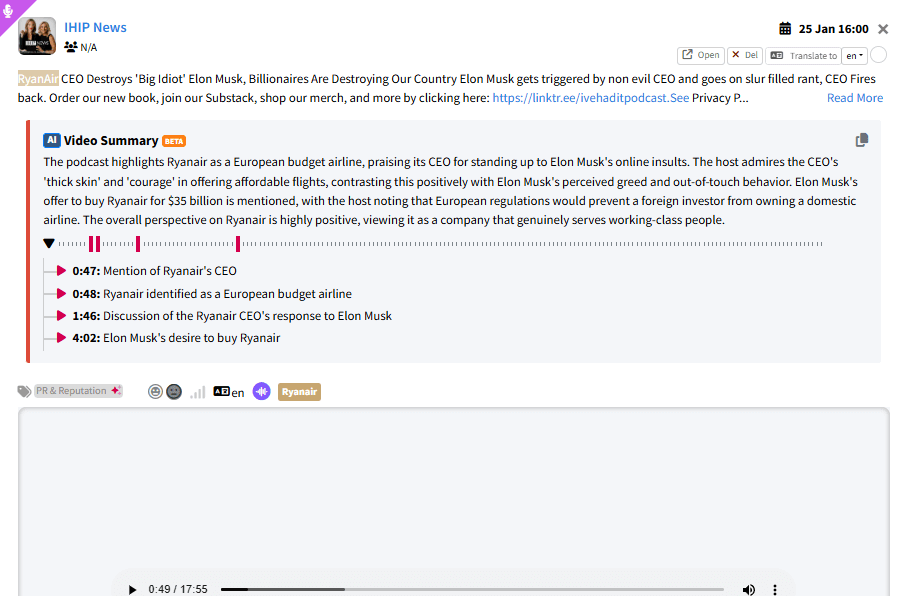
Task: Click the purple audio waveform icon
Action: [x=261, y=392]
